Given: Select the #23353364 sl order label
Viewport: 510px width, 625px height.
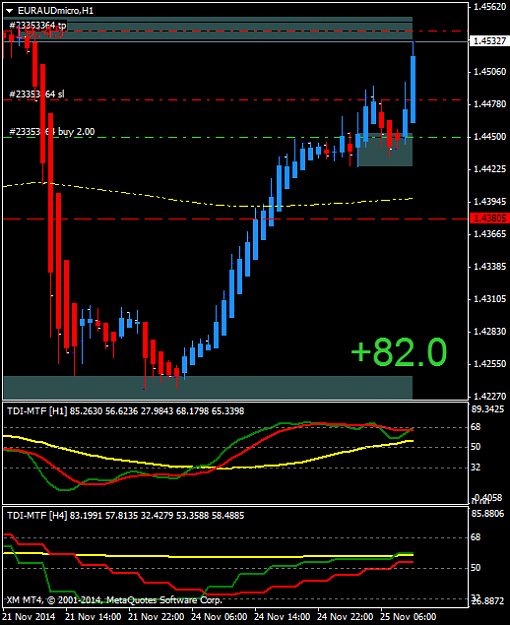Looking at the screenshot, I should [36, 94].
